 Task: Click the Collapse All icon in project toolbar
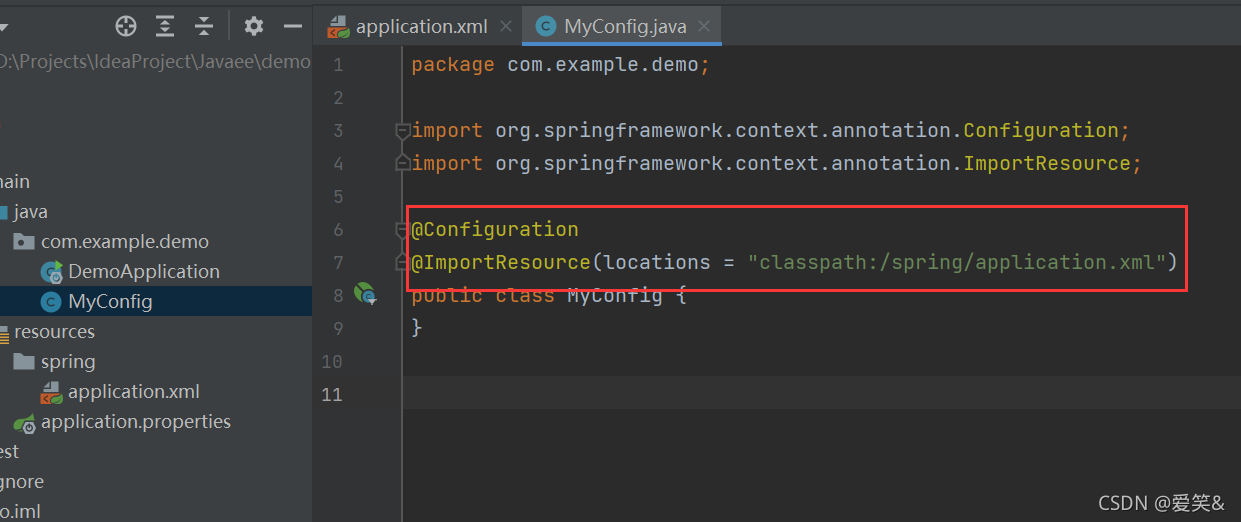(204, 26)
